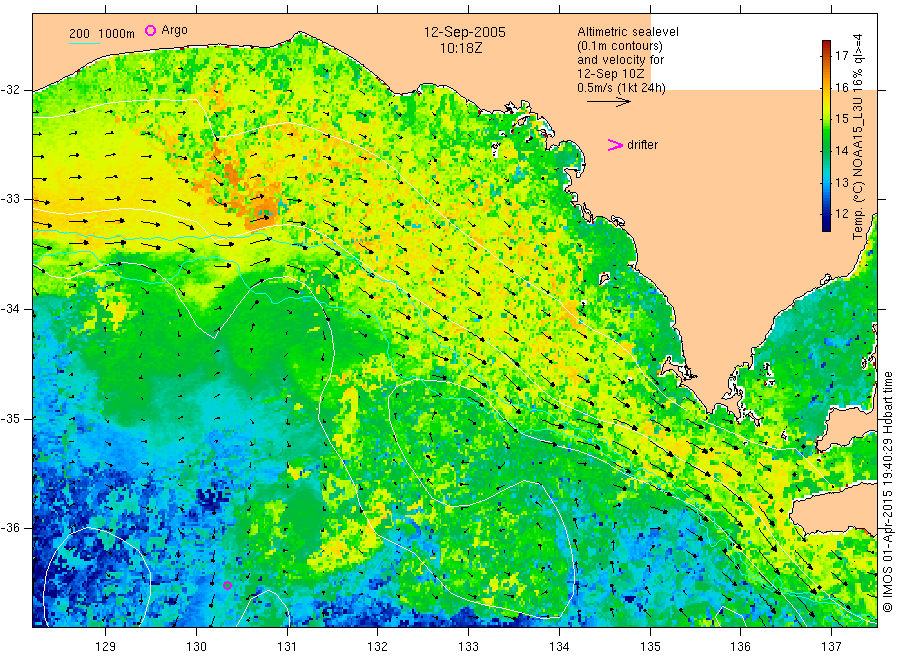This screenshot has width=900, height=660.
Task: Click color bar value 12
Action: pos(841,213)
